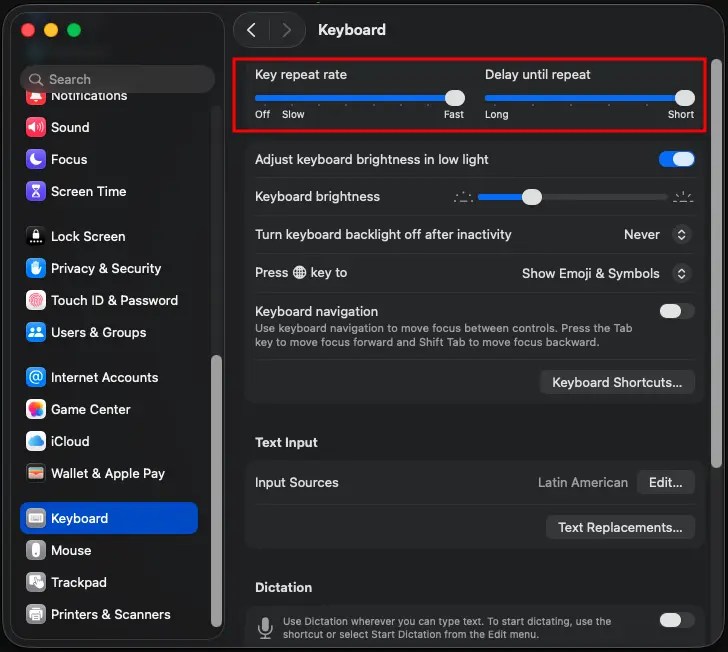728x652 pixels.
Task: Open Privacy & Security hand icon
Action: pos(36,268)
